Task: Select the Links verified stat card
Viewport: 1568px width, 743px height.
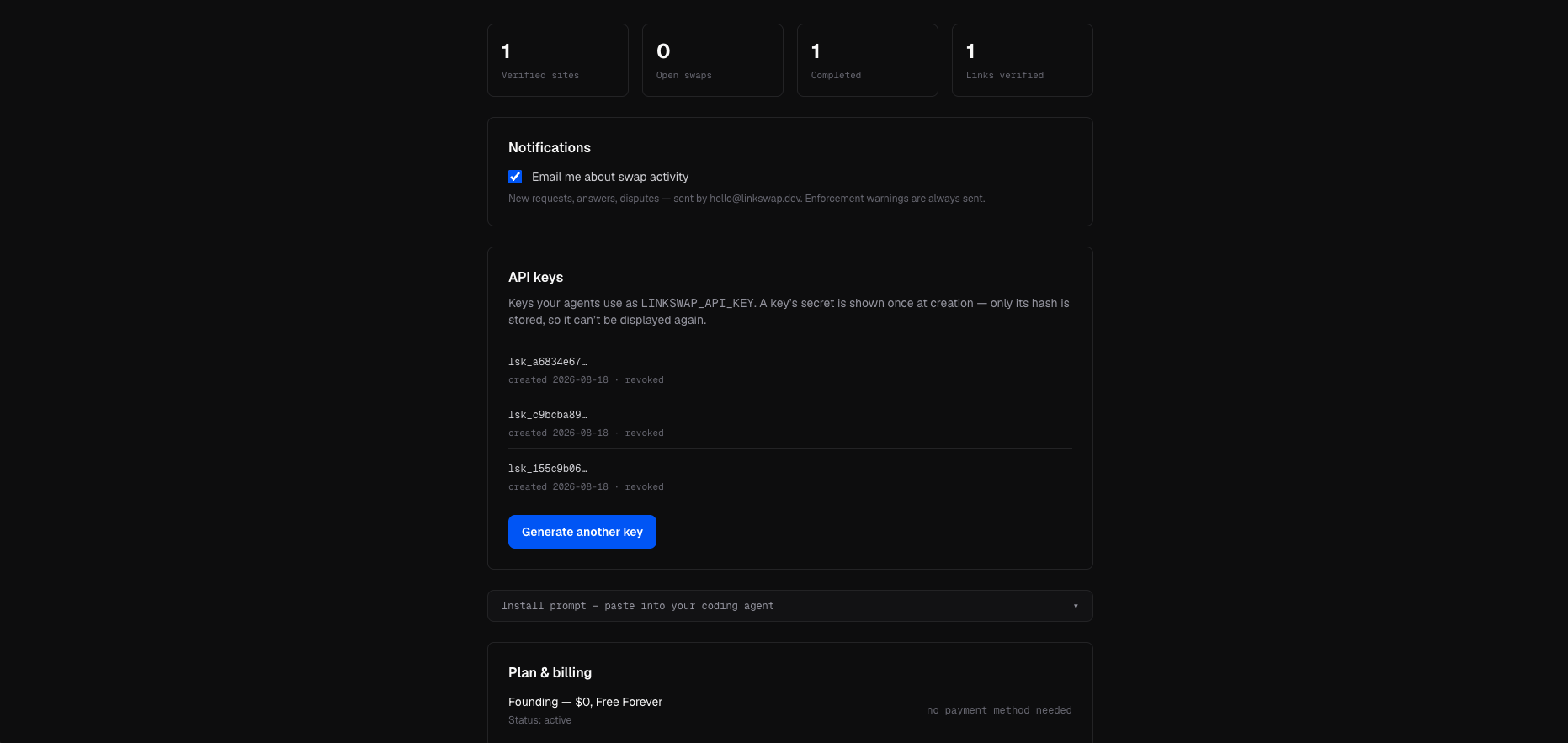Action: pyautogui.click(x=1023, y=60)
